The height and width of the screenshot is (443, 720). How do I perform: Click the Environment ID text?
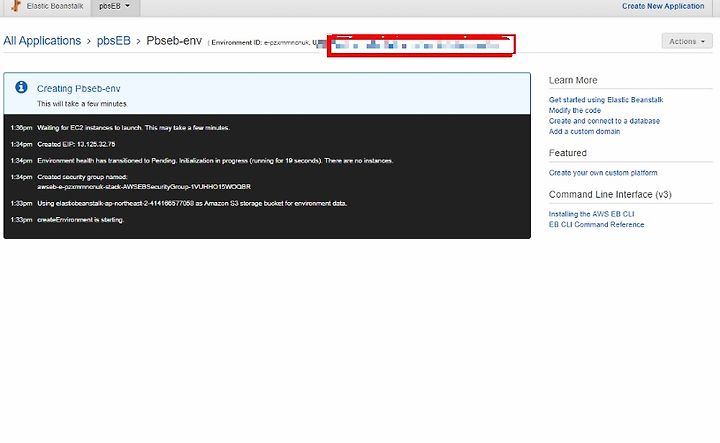260,42
